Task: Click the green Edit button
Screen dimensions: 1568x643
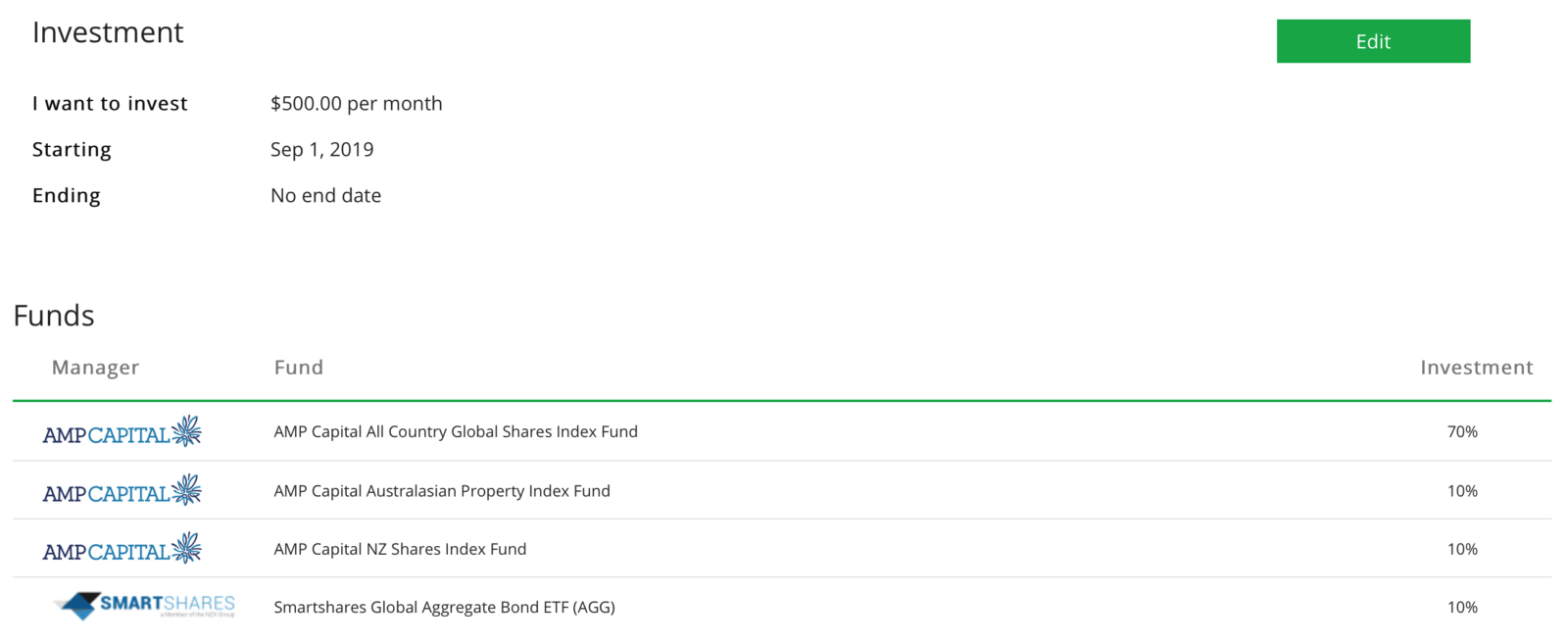Action: [1372, 41]
